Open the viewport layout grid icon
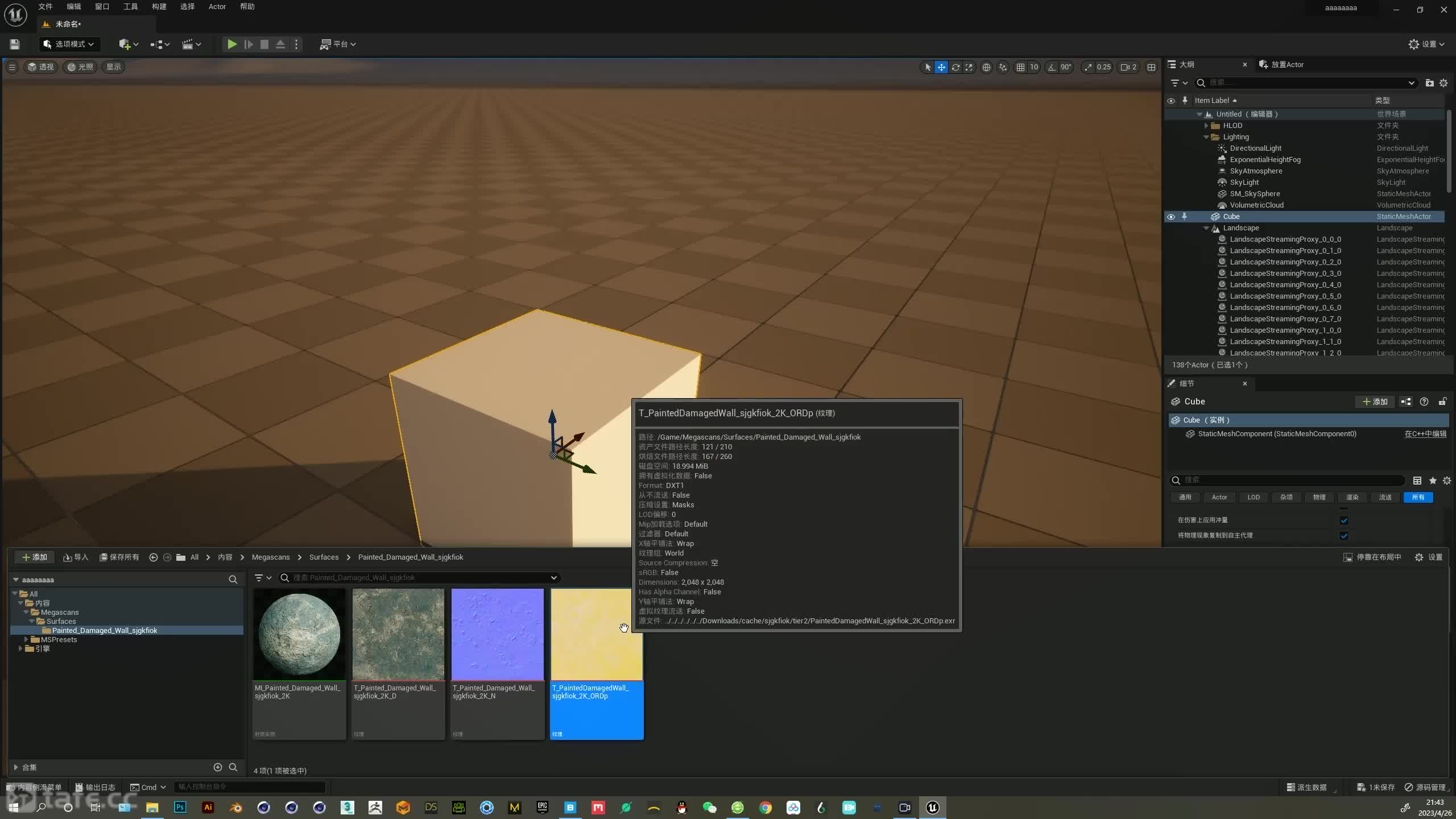 [x=1151, y=67]
